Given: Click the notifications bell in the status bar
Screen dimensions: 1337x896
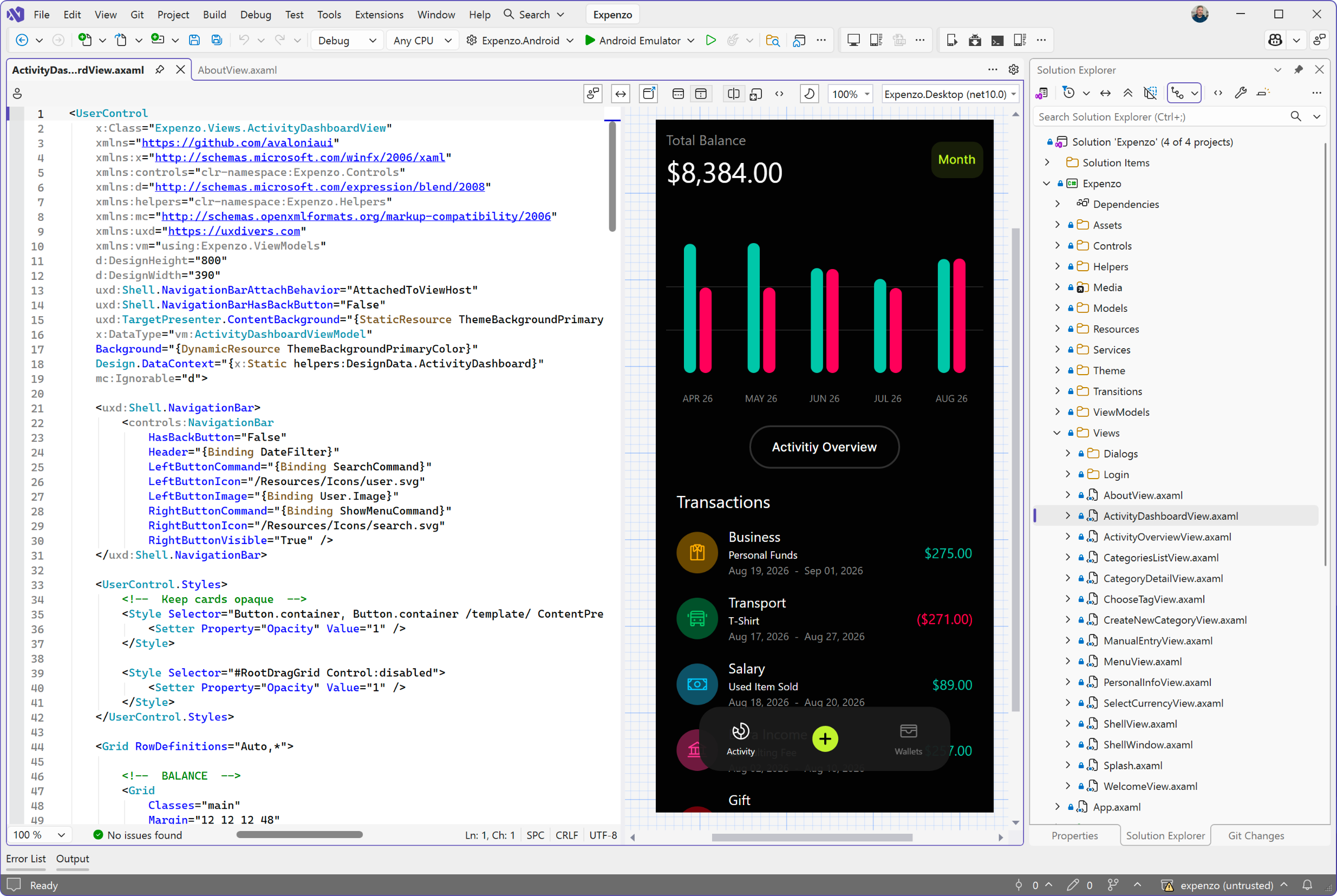Looking at the screenshot, I should point(1307,885).
